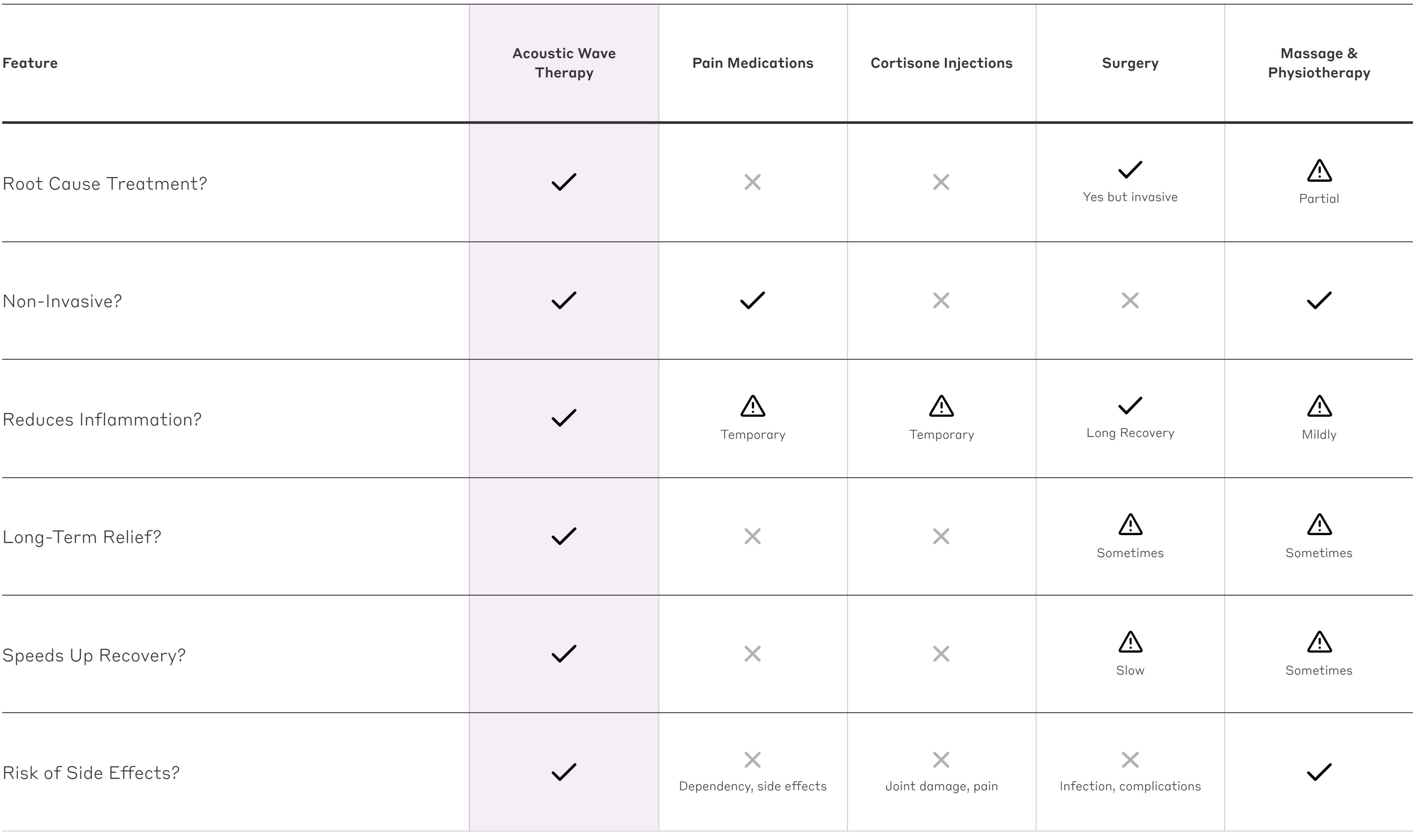Click the Pain Medications column header
The height and width of the screenshot is (840, 1416).
tap(752, 63)
